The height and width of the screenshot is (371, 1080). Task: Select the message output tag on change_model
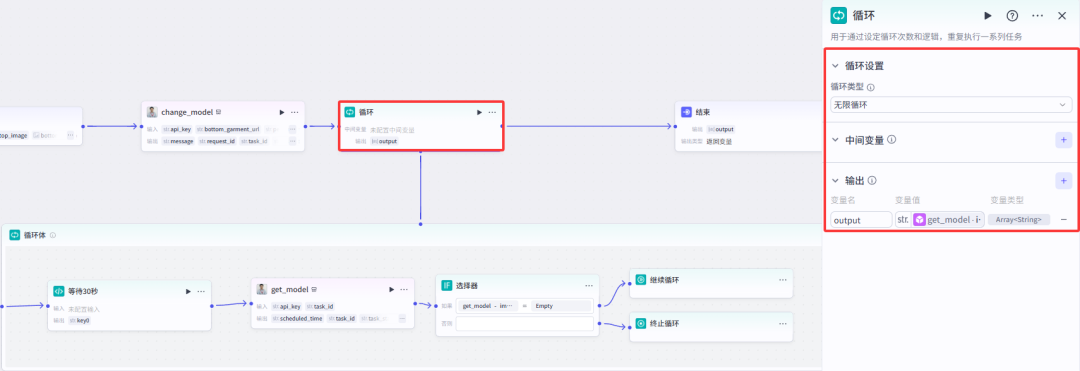pos(178,141)
